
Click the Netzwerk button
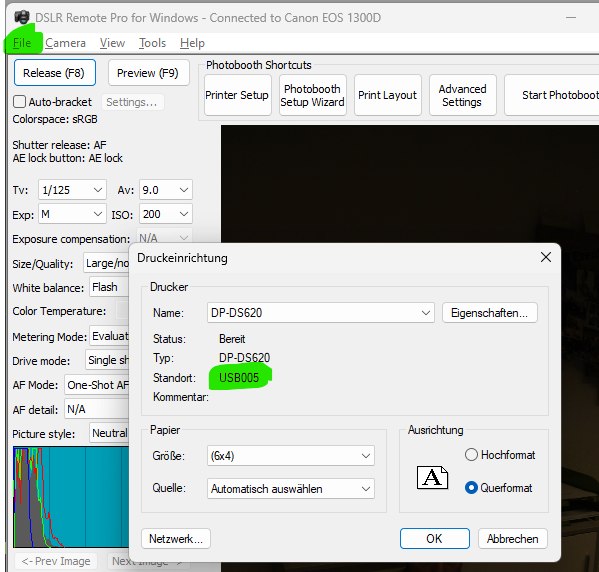[x=176, y=538]
